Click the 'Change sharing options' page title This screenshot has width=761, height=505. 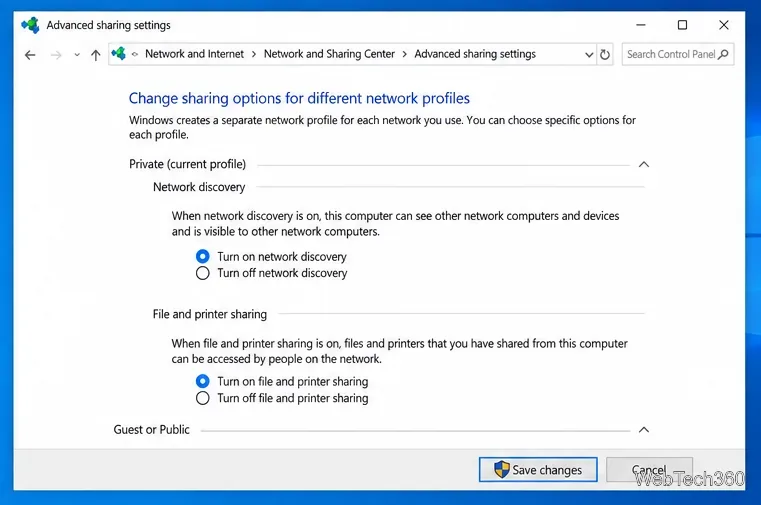point(299,98)
